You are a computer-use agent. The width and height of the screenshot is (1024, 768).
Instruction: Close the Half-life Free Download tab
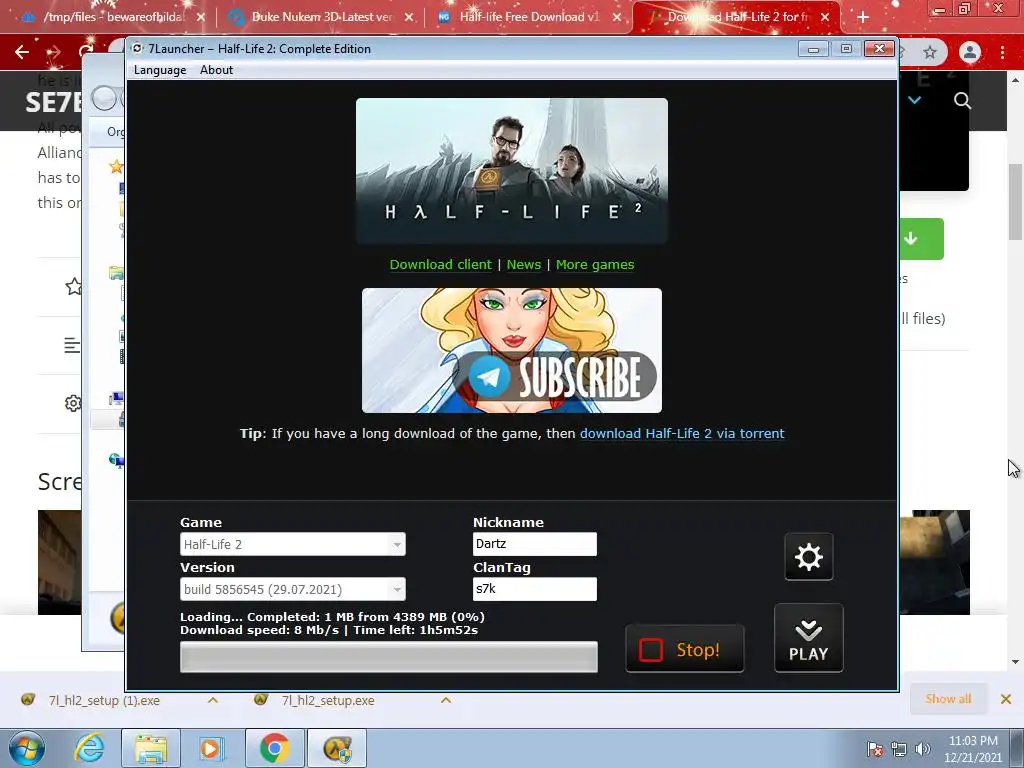pyautogui.click(x=616, y=17)
